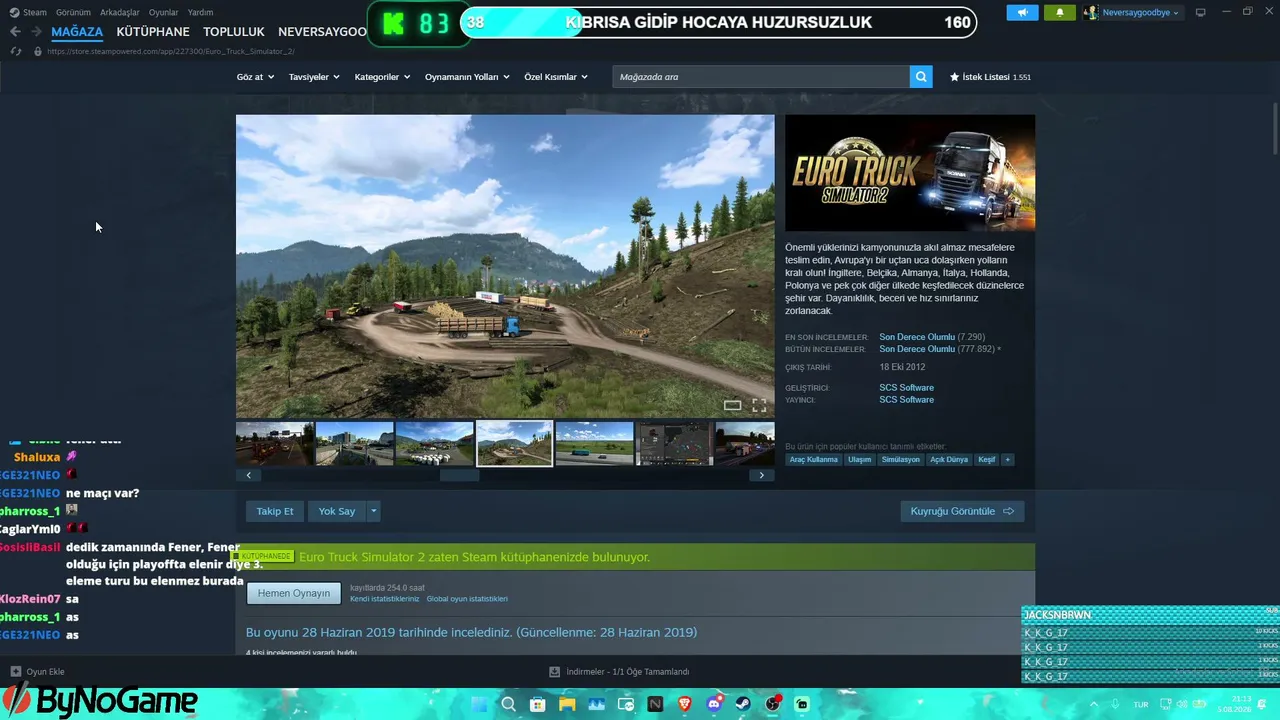The width and height of the screenshot is (1280, 720).
Task: Go forward with the Steam forward arrow
Action: point(36,32)
